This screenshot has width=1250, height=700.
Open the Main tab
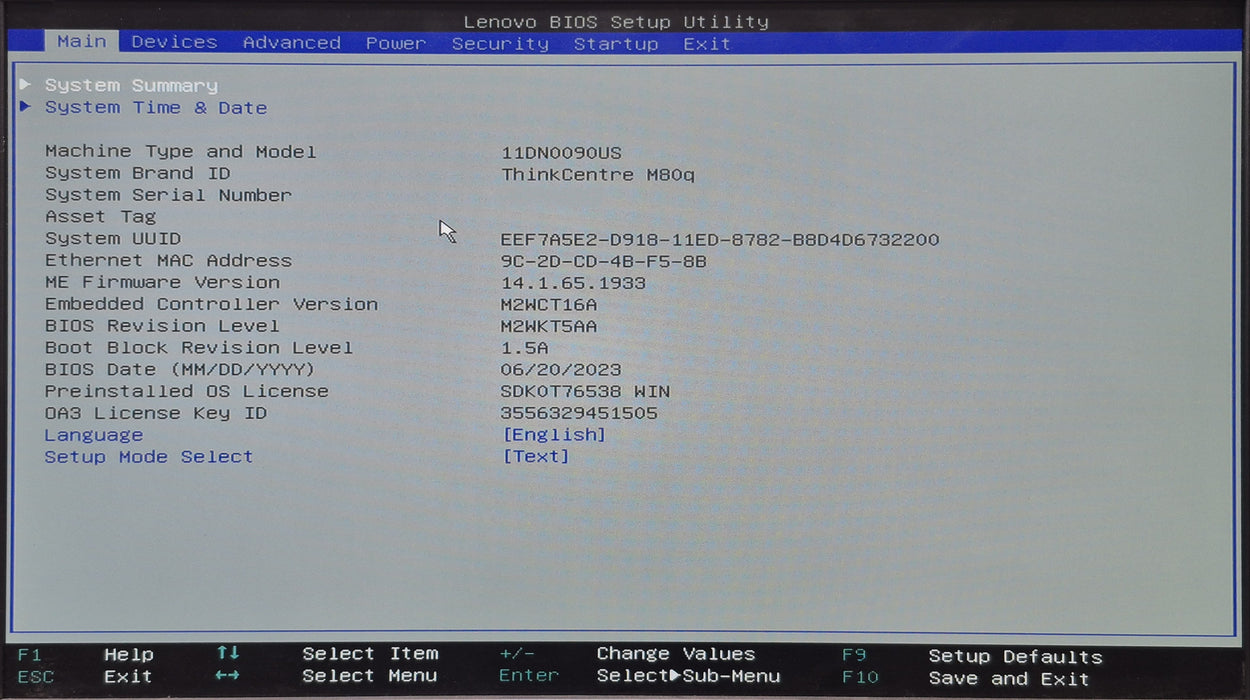[82, 41]
